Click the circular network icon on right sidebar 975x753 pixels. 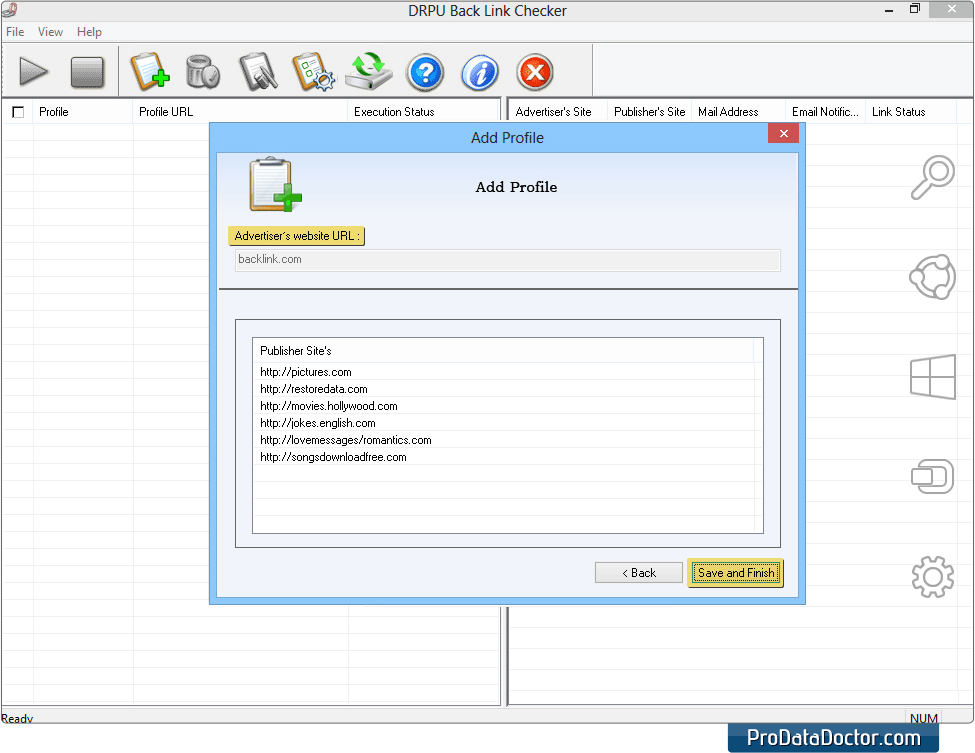pos(933,277)
